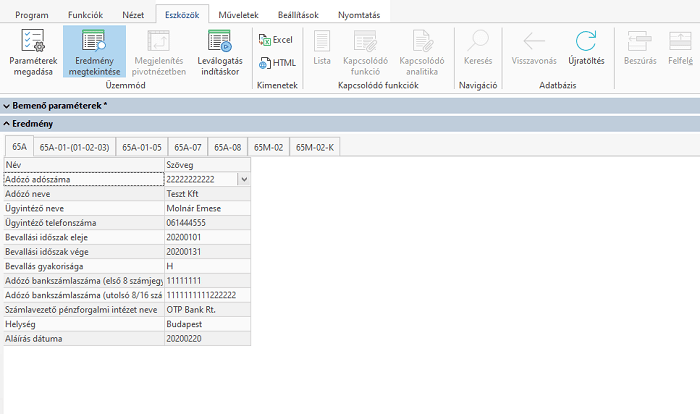This screenshot has width=700, height=414.
Task: Click the Kapcsolódó funkció button
Action: [365, 42]
